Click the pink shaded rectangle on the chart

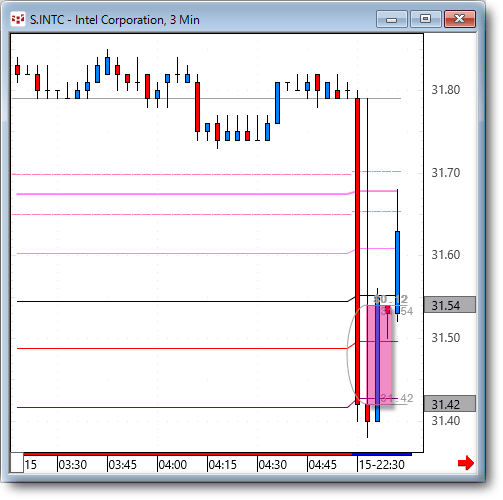[379, 355]
